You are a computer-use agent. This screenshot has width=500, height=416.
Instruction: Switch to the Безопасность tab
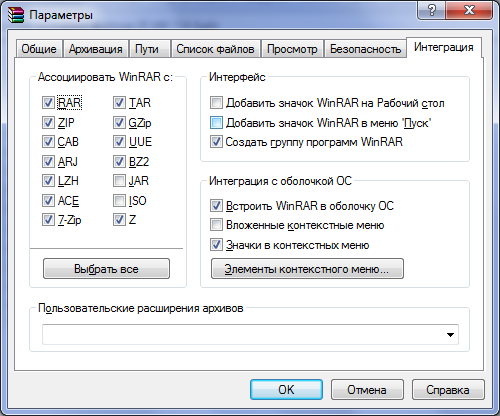[x=365, y=49]
